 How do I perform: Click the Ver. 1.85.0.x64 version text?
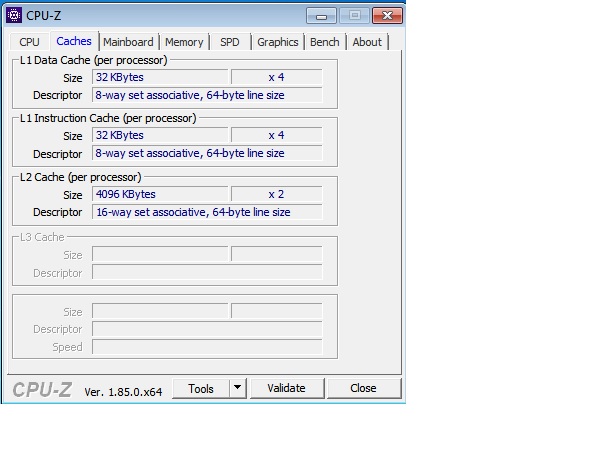(123, 391)
